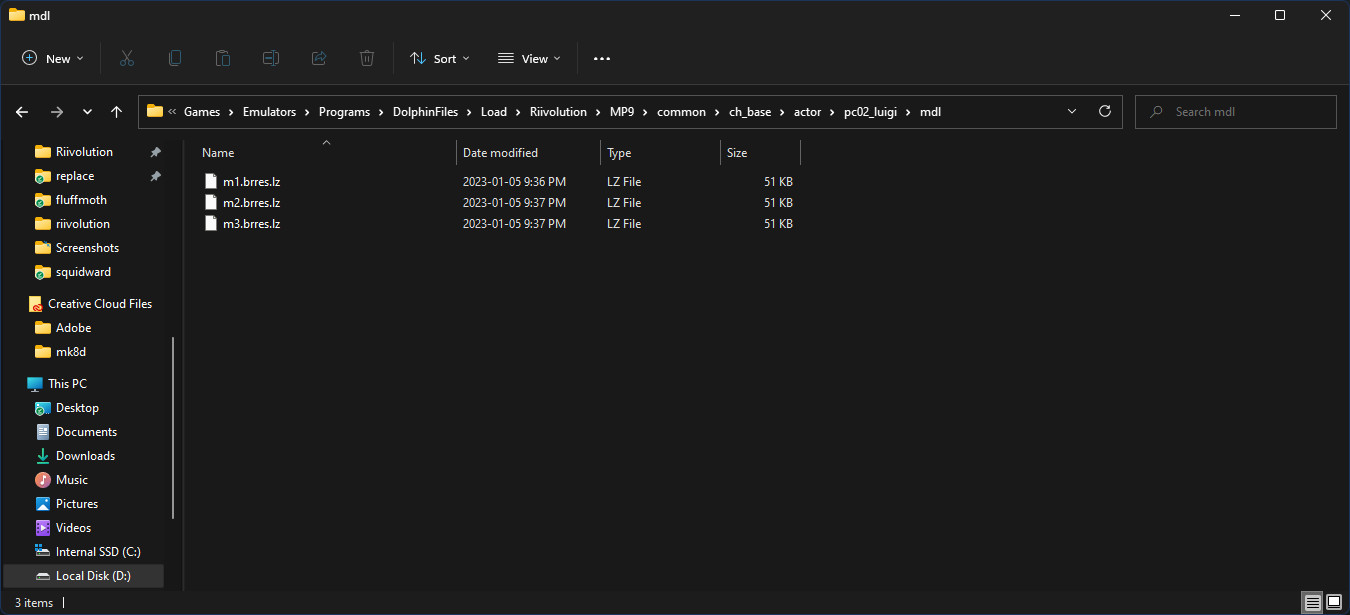Open the See more ellipsis menu
The width and height of the screenshot is (1350, 615).
point(601,59)
